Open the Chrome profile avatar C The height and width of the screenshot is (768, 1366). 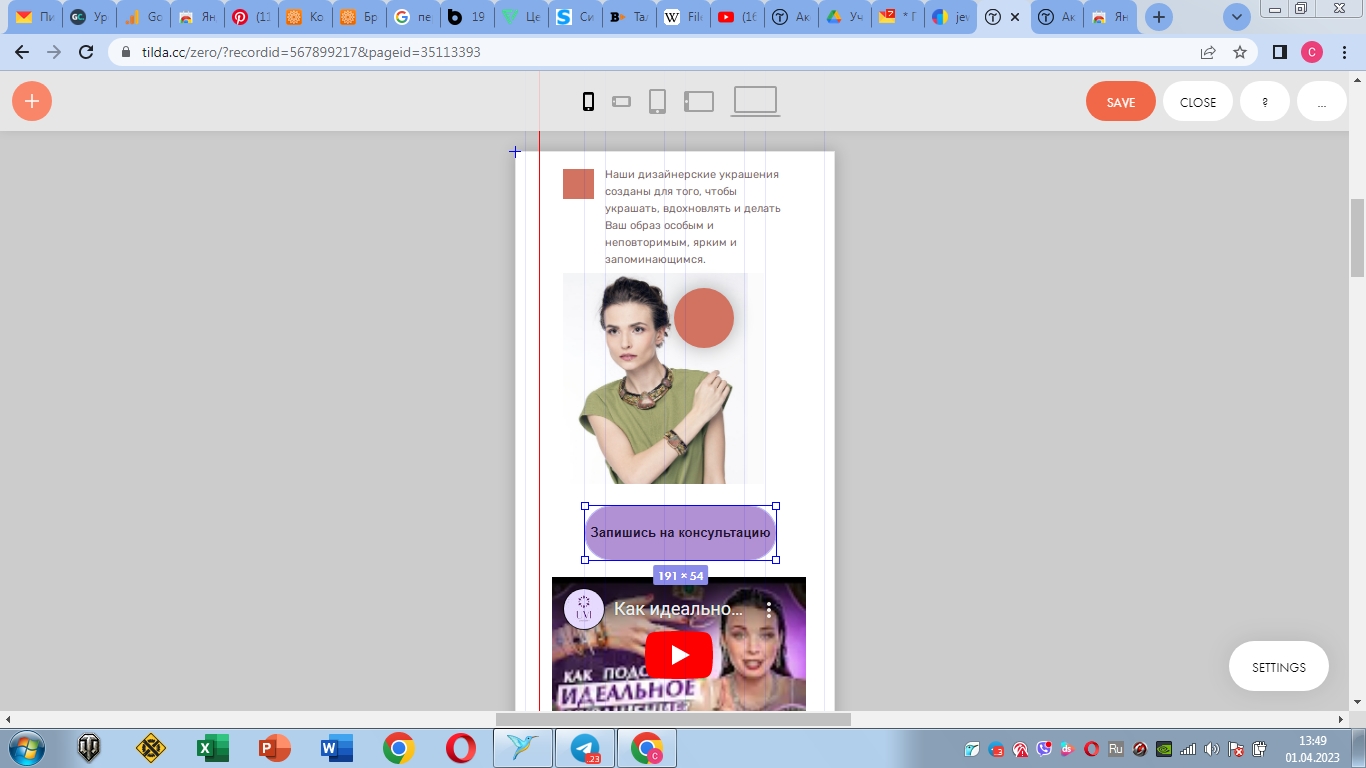[1312, 52]
